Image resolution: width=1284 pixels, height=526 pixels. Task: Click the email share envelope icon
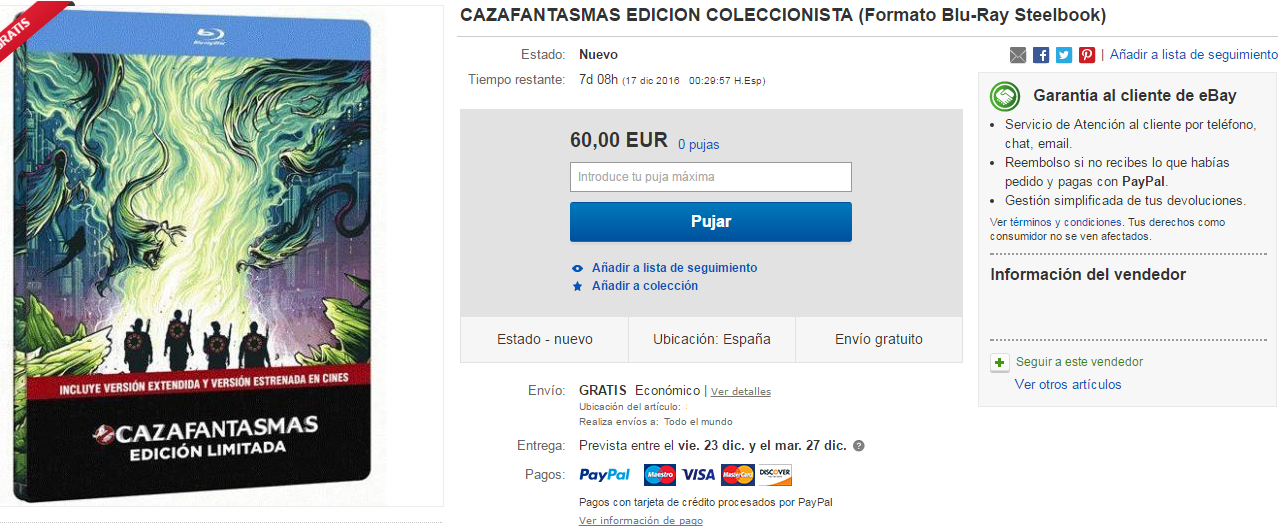[x=1018, y=55]
